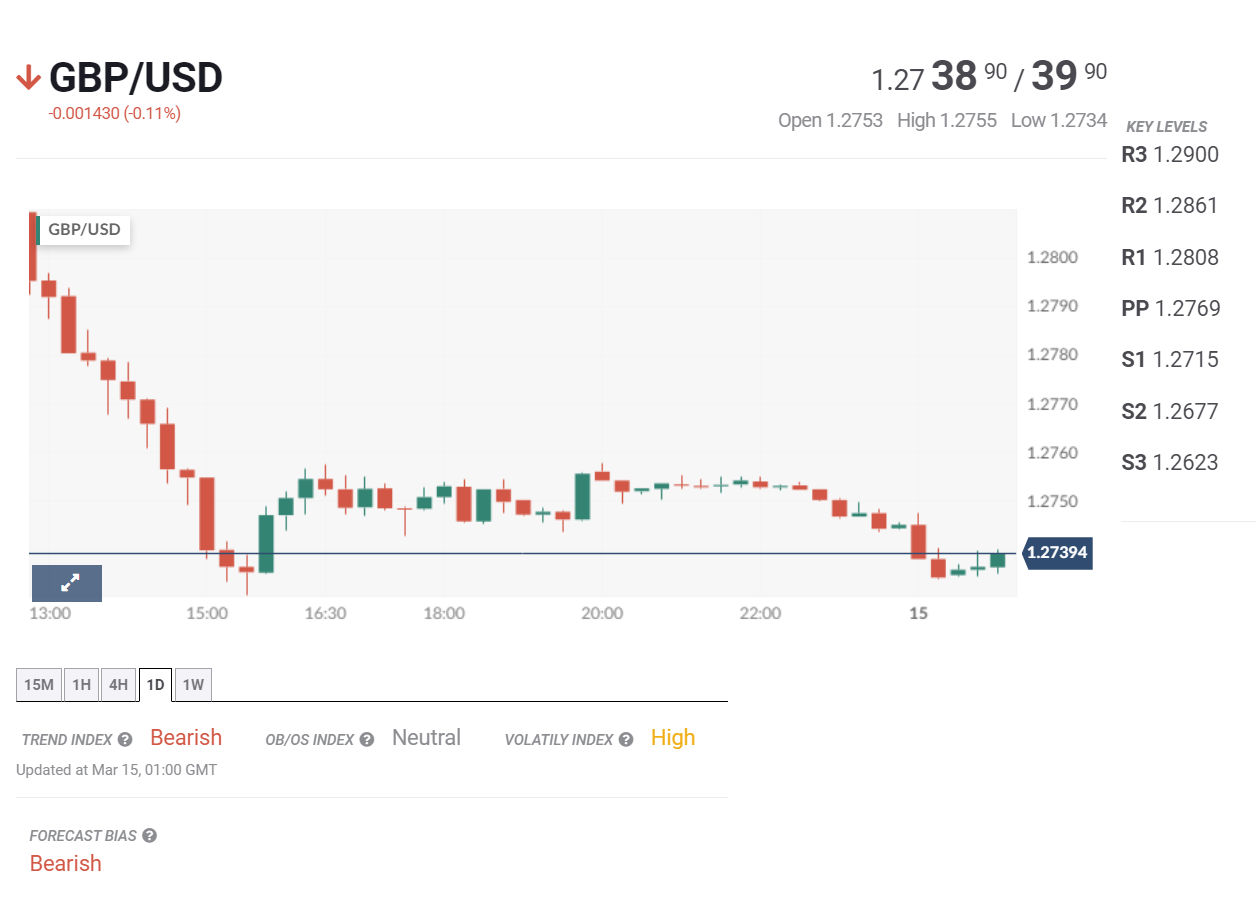Open the OB/OS Index help tooltip icon
Viewport: 1258px width, 915px height.
(x=367, y=740)
